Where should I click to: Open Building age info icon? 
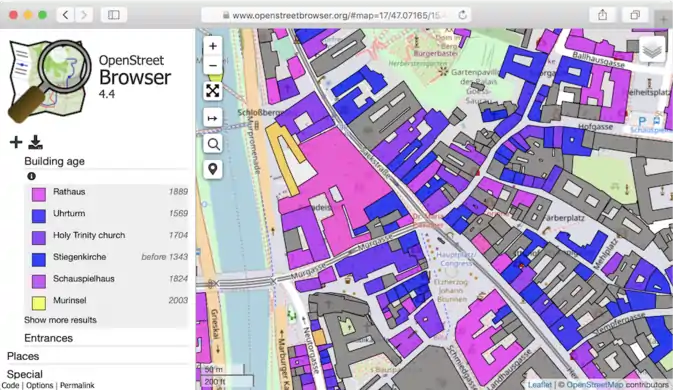[31, 176]
